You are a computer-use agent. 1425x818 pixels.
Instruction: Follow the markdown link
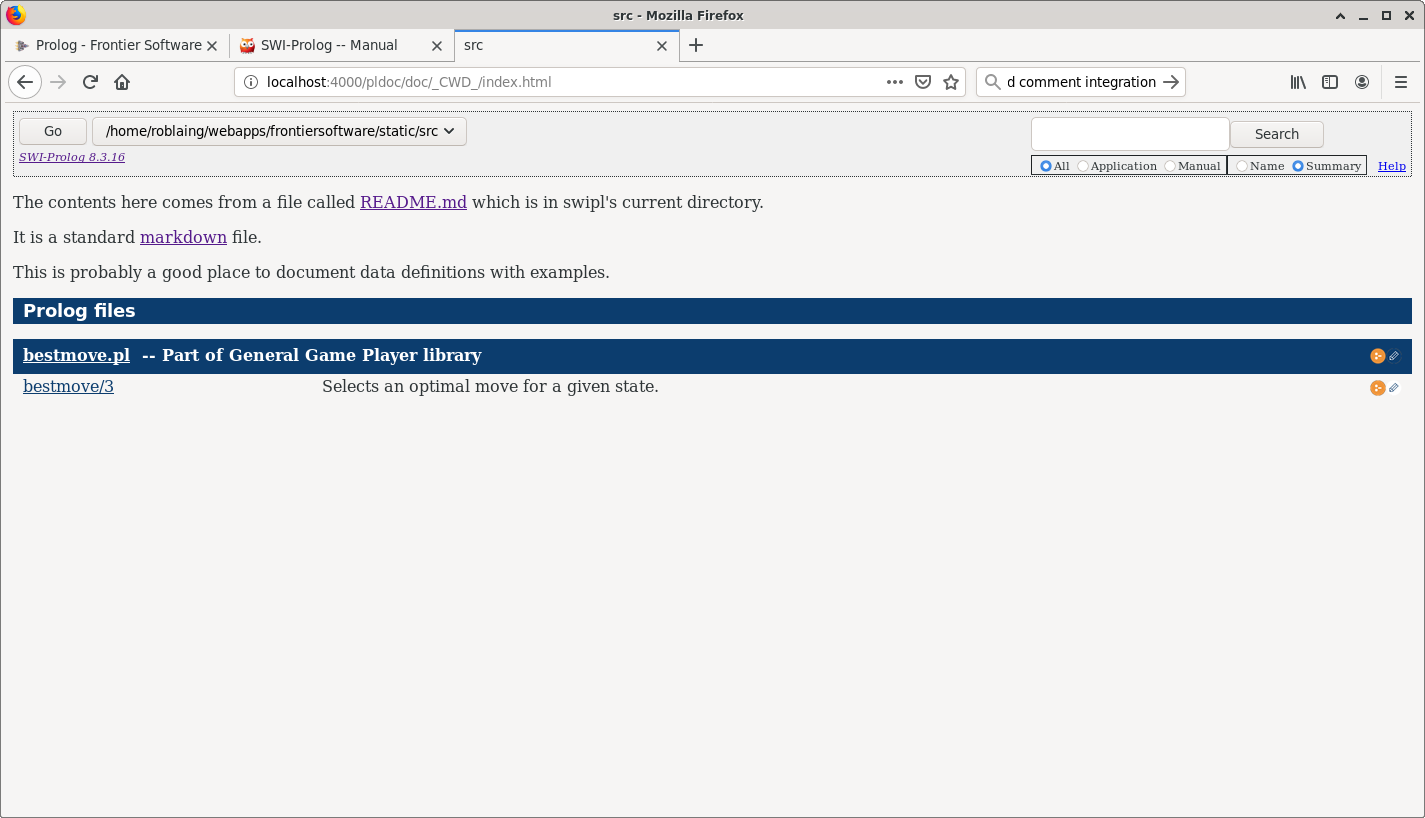[183, 237]
